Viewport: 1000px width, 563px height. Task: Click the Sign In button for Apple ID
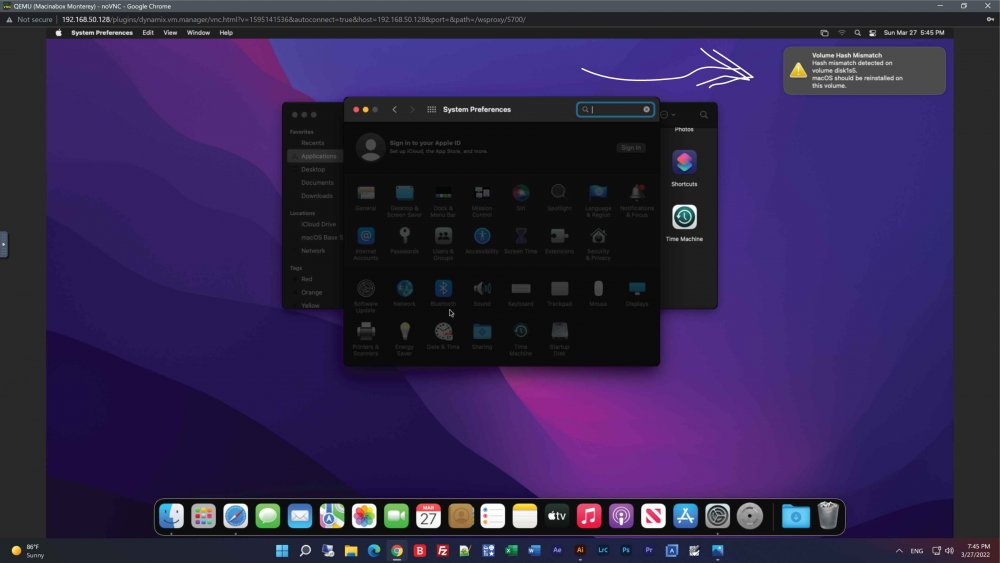(631, 148)
